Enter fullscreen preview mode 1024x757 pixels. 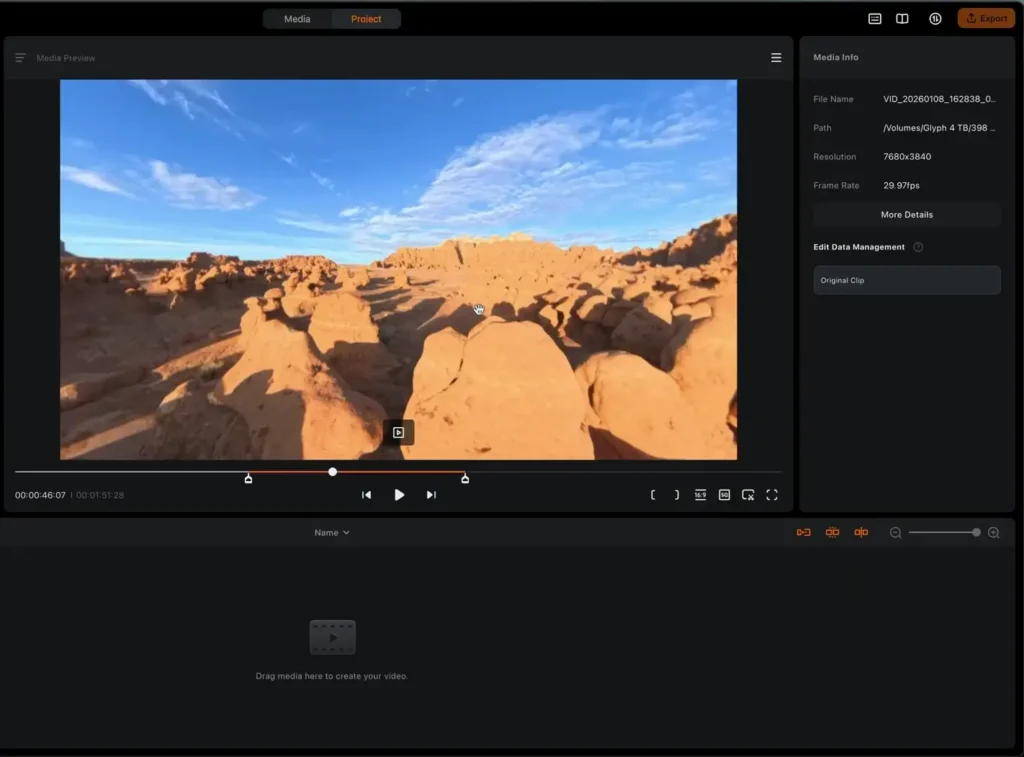(x=772, y=495)
